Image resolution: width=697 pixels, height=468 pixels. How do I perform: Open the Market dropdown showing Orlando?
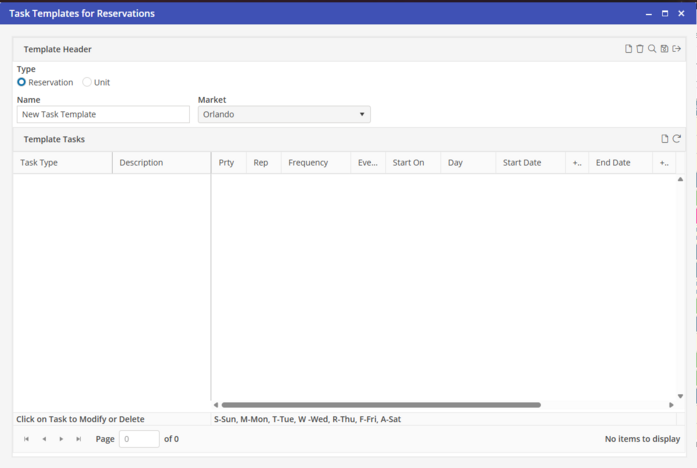pyautogui.click(x=284, y=114)
